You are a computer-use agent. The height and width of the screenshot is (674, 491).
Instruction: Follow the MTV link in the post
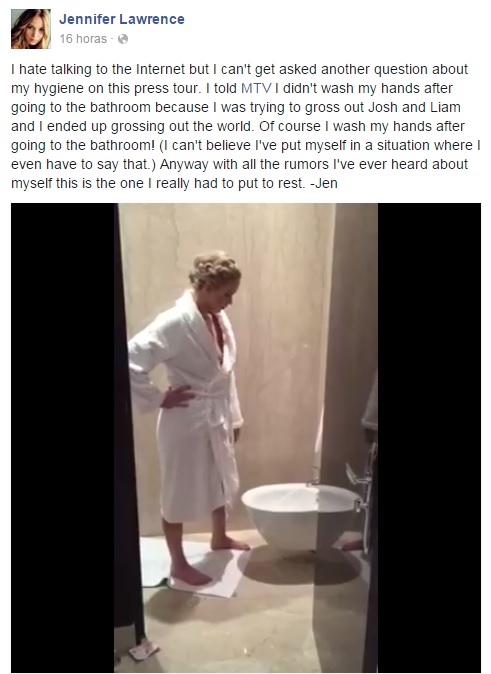[256, 88]
